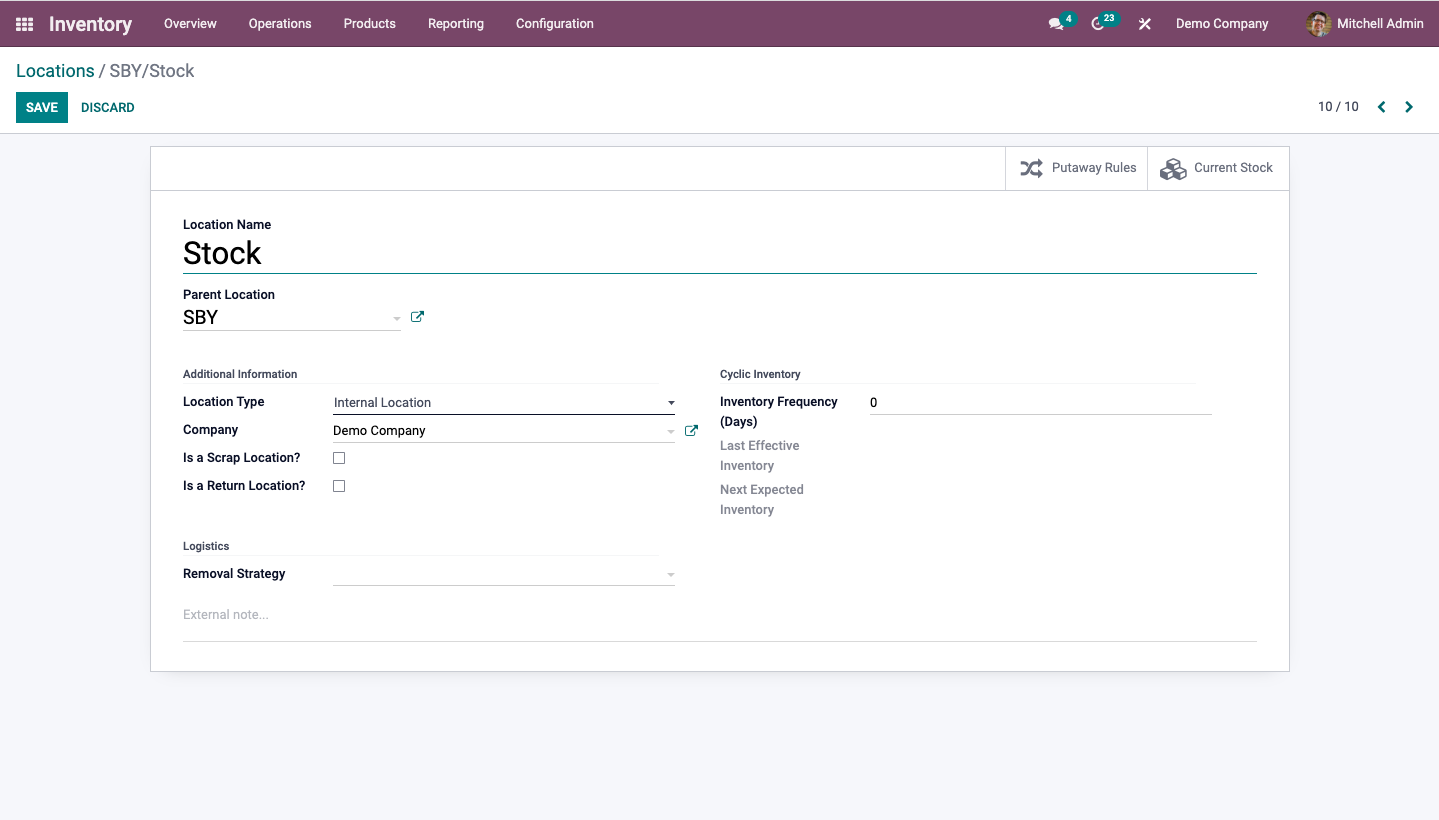Go to the previous record arrow
This screenshot has width=1439, height=820.
(1382, 107)
